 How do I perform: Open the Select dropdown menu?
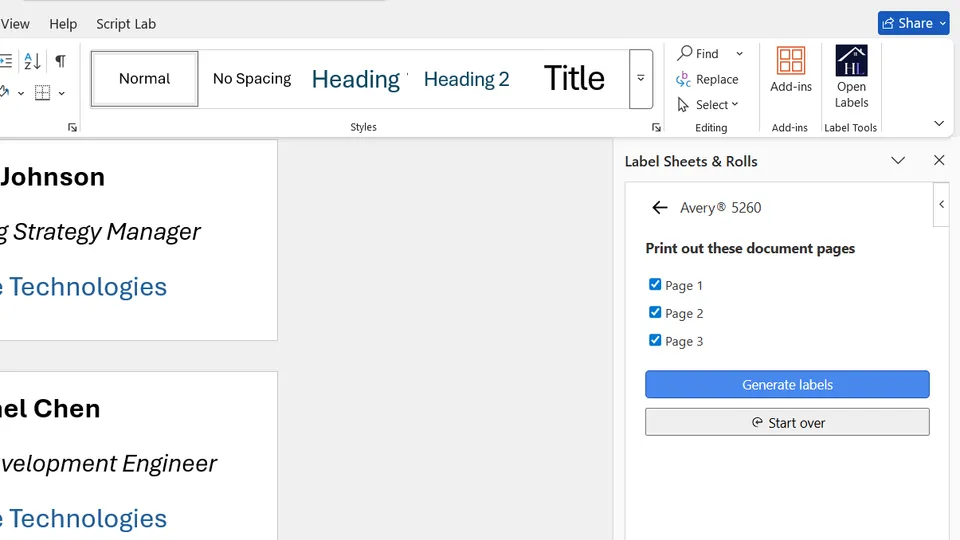pyautogui.click(x=708, y=105)
